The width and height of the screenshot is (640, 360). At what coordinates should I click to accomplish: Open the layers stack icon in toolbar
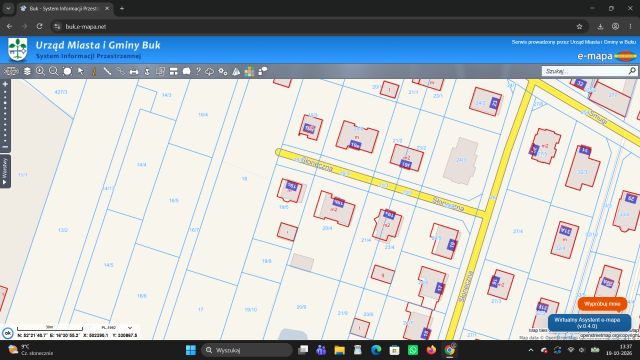[x=27, y=71]
